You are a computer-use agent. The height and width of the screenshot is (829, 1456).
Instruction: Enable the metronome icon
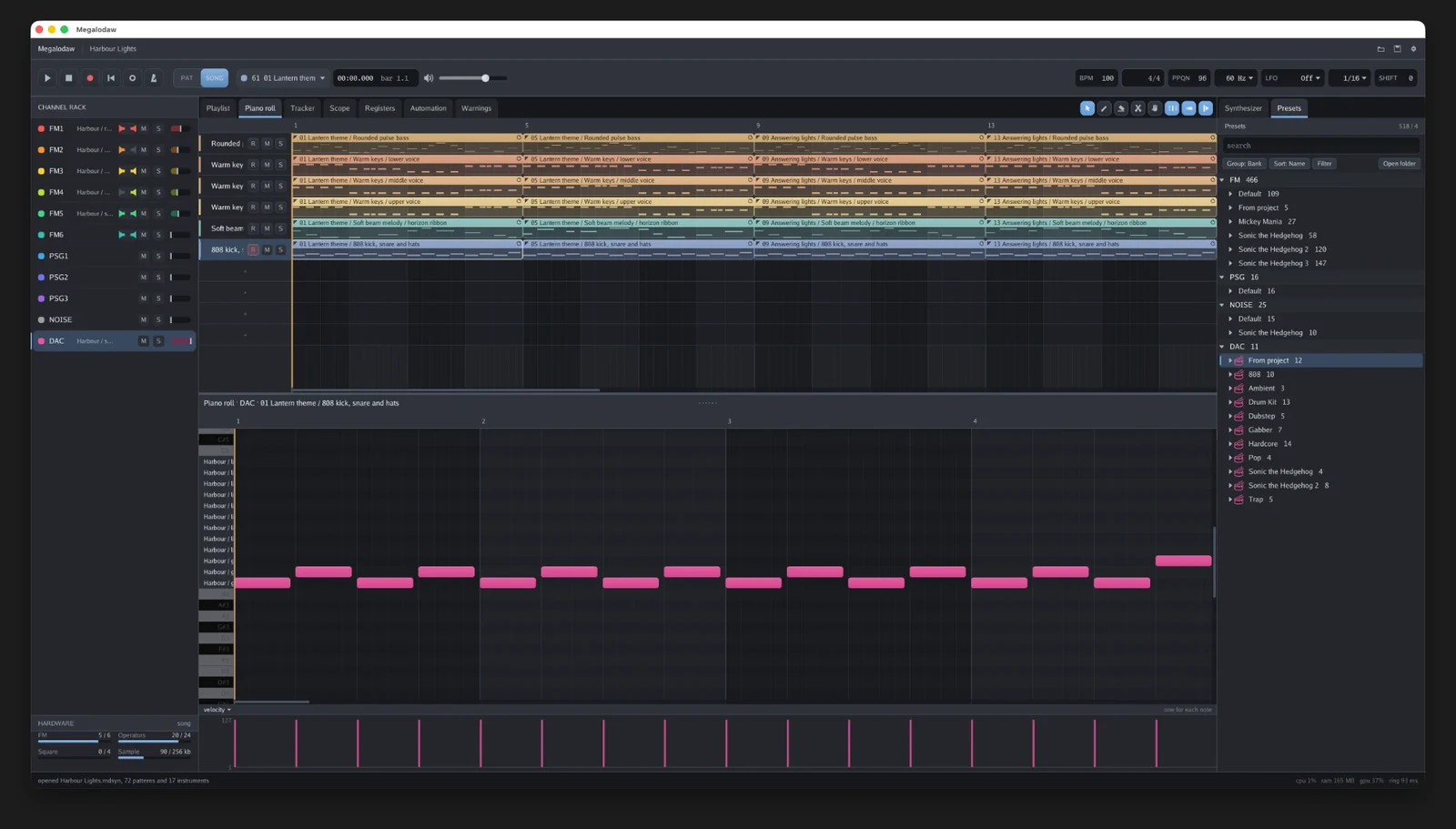coord(153,78)
